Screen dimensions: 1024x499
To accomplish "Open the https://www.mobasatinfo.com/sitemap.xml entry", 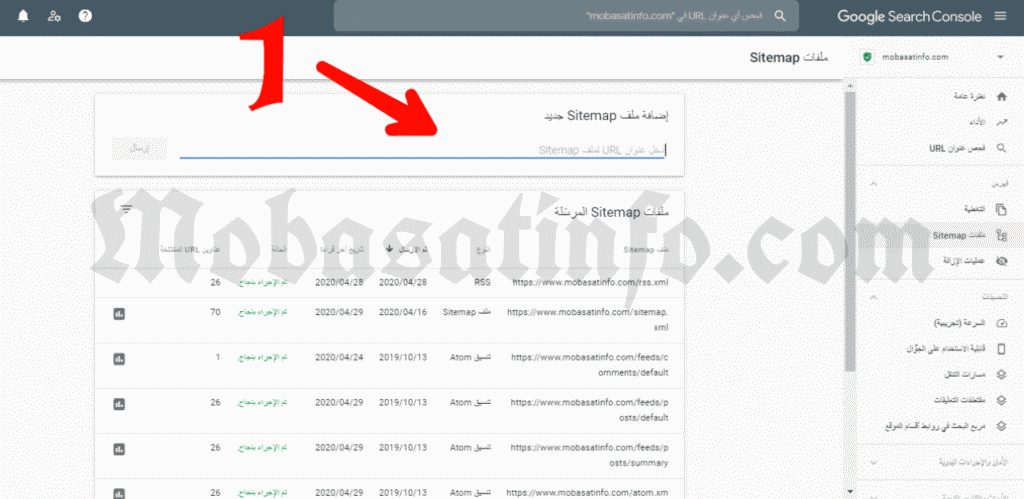I will pyautogui.click(x=588, y=319).
